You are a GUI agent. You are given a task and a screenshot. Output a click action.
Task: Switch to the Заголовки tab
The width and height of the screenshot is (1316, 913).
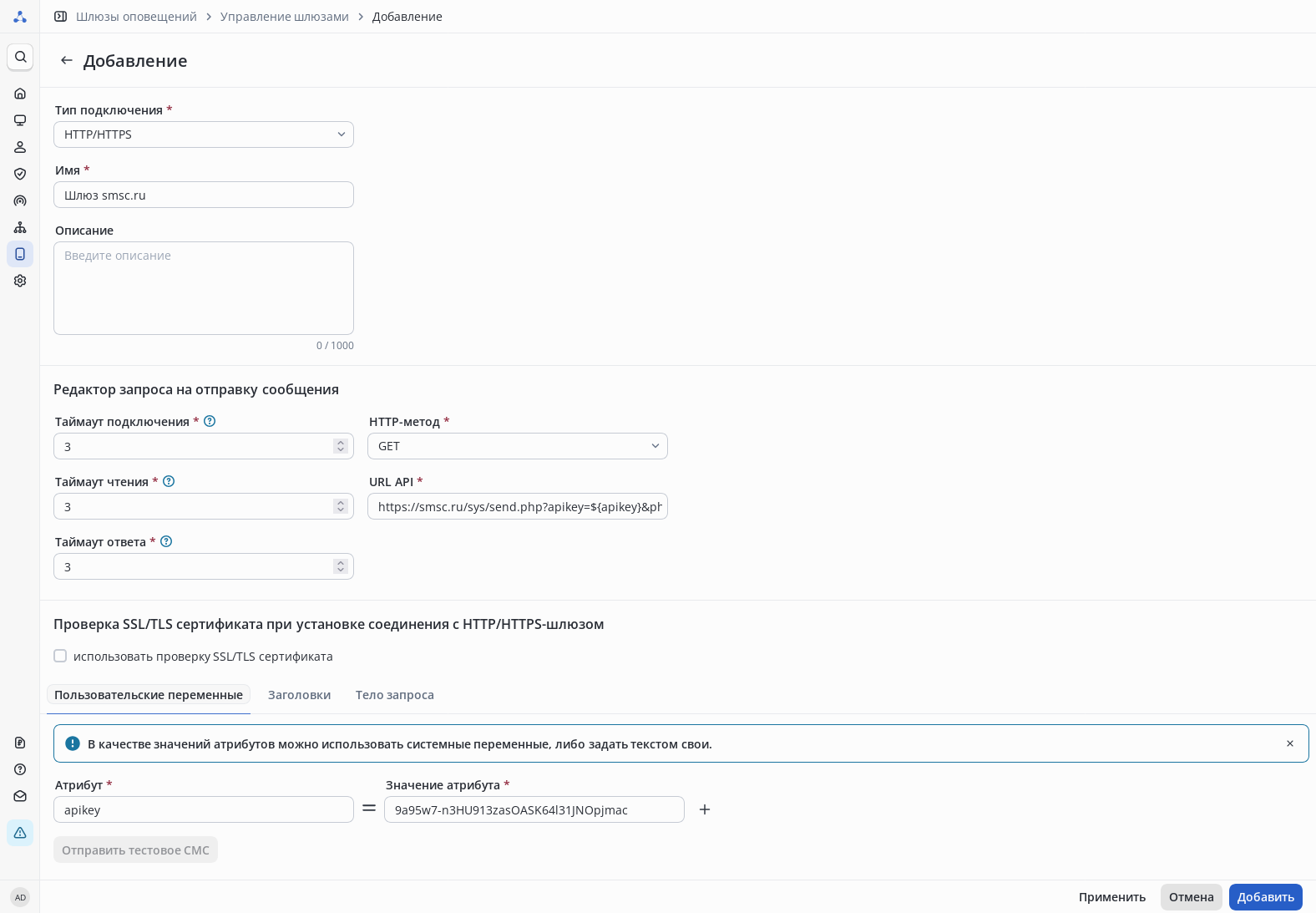(x=300, y=695)
